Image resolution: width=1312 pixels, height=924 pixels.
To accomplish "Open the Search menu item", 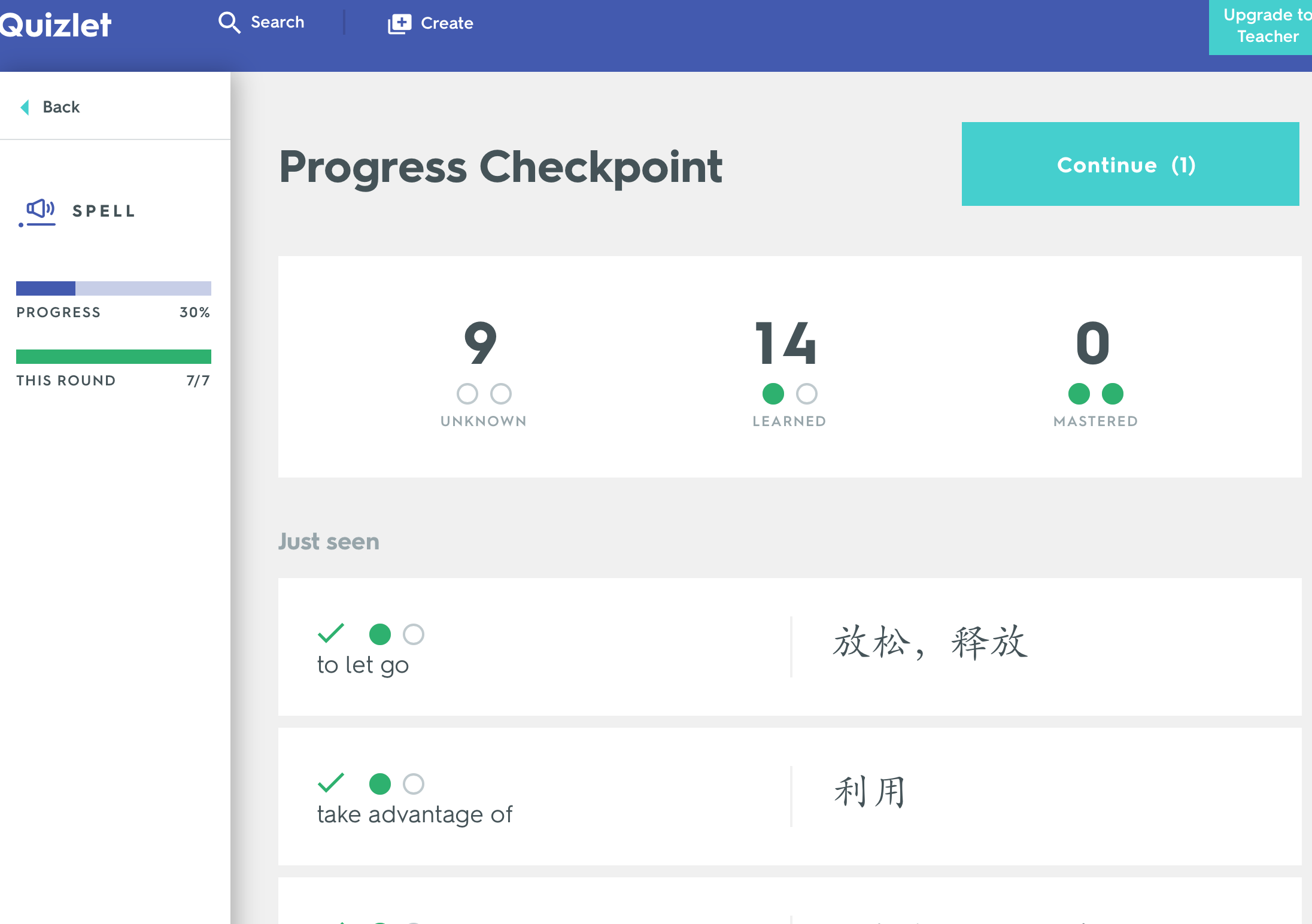I will pos(262,23).
